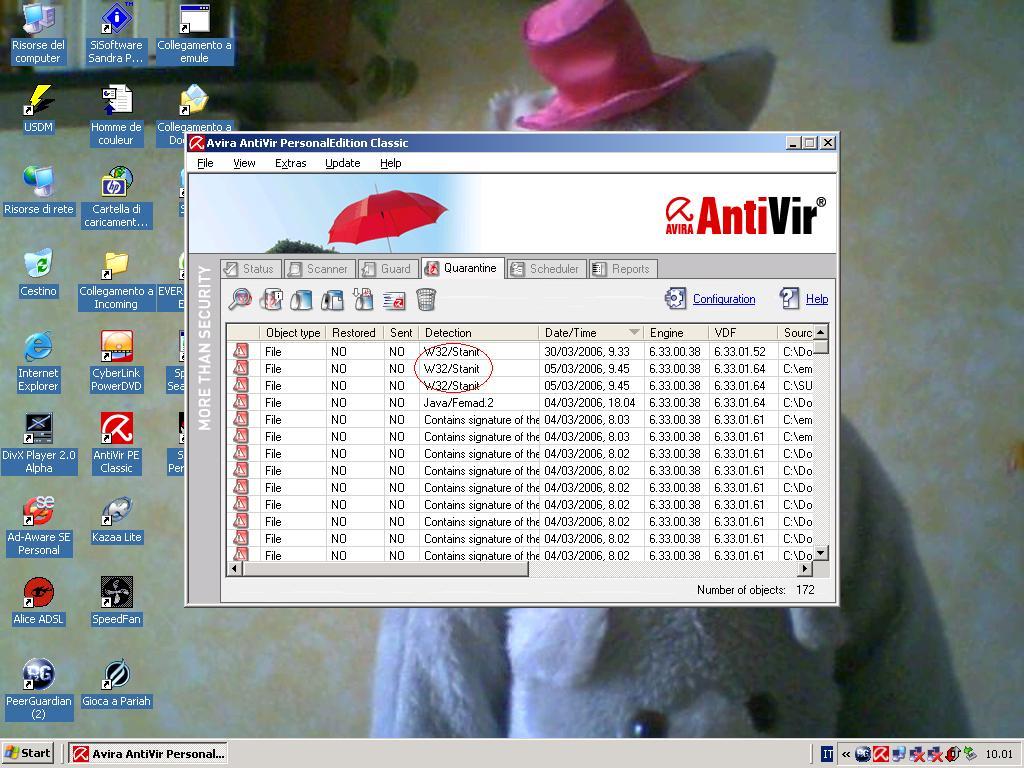Click Avira AntiVir Personal taskbar button
The image size is (1024, 768).
click(x=148, y=753)
